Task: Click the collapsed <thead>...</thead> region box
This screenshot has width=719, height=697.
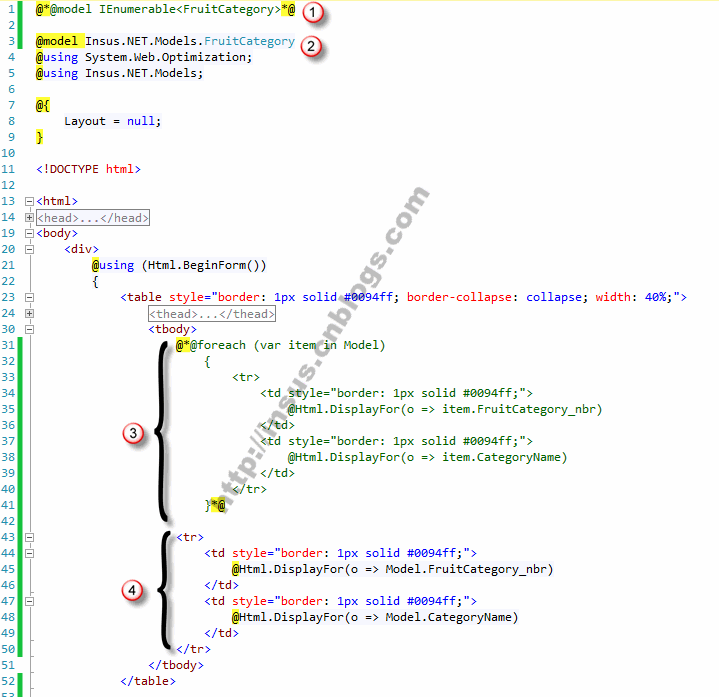Action: (x=212, y=314)
